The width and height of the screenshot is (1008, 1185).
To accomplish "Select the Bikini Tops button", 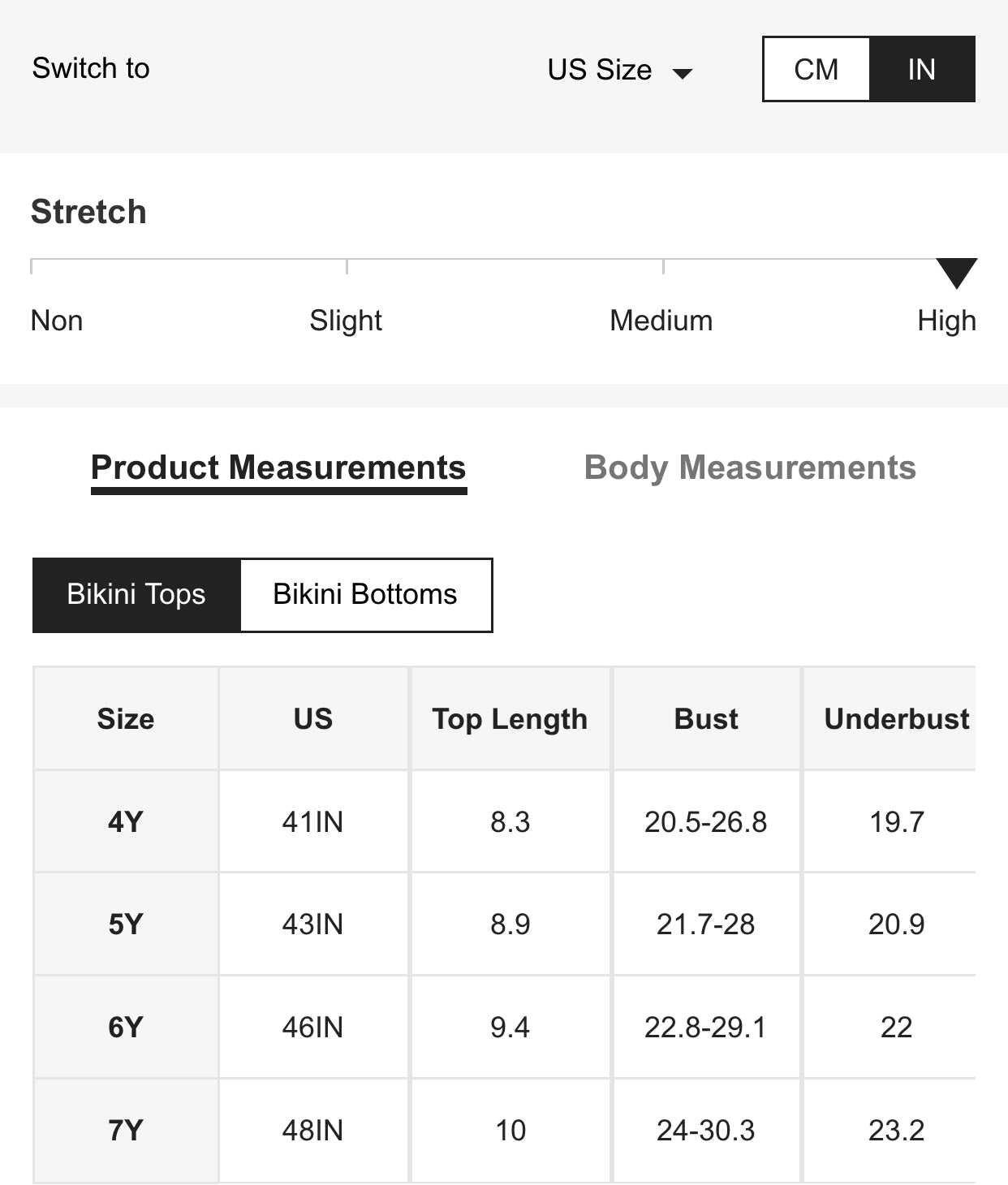I will 136,595.
